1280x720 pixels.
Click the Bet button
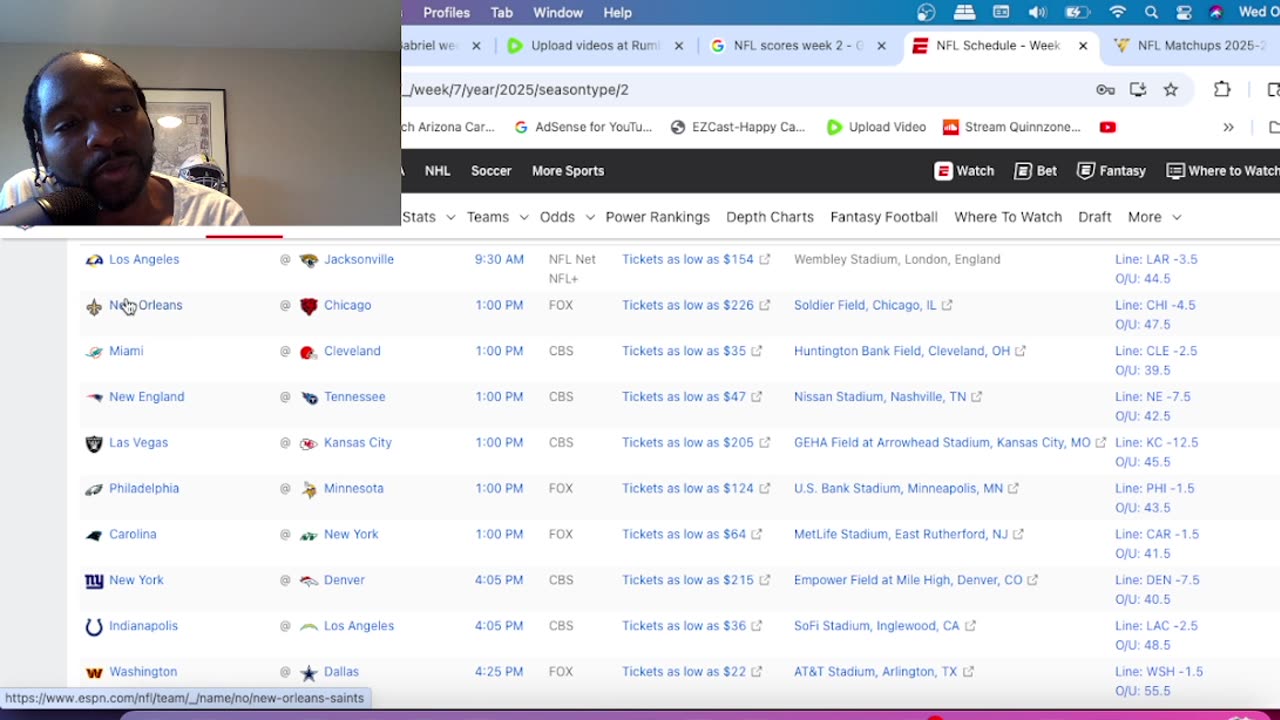point(1035,171)
